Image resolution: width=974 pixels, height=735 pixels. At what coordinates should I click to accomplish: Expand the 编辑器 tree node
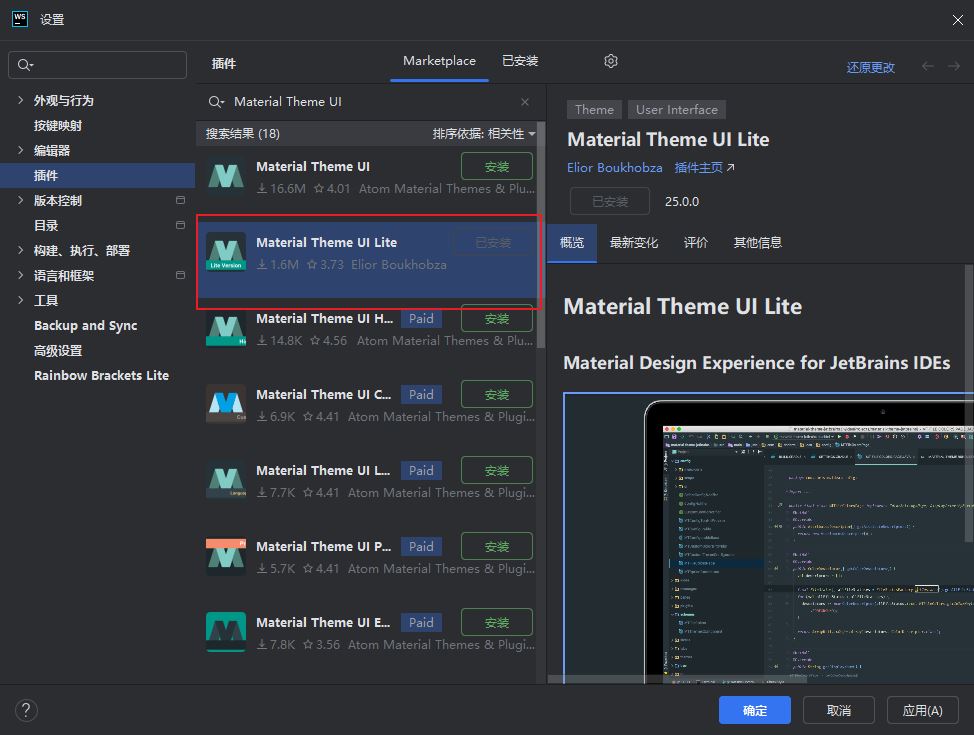point(20,150)
